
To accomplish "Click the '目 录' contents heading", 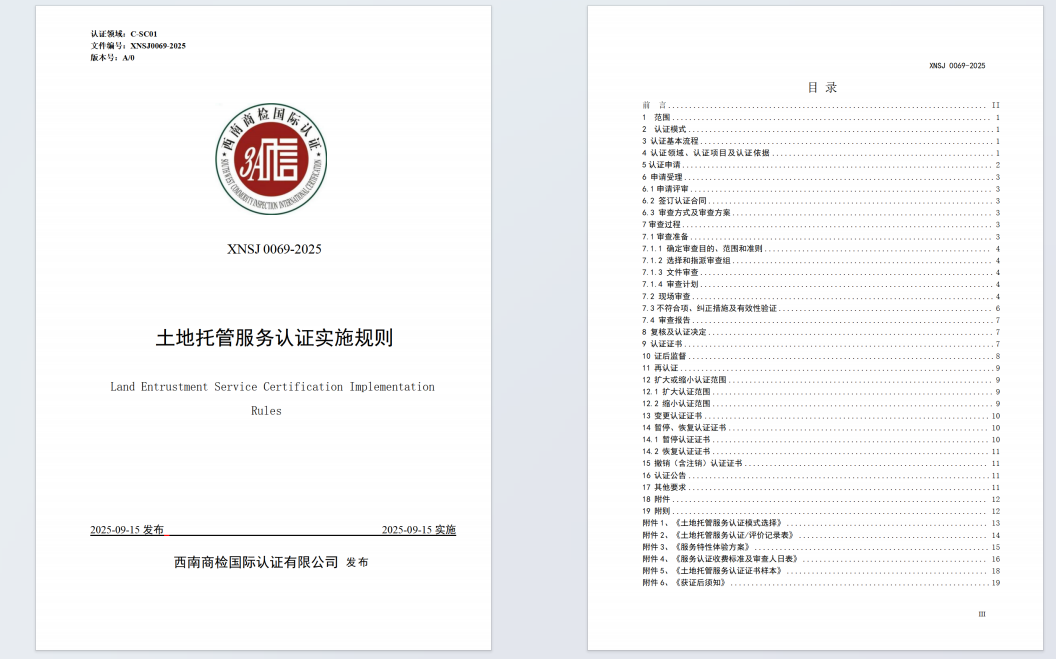I will (x=822, y=88).
